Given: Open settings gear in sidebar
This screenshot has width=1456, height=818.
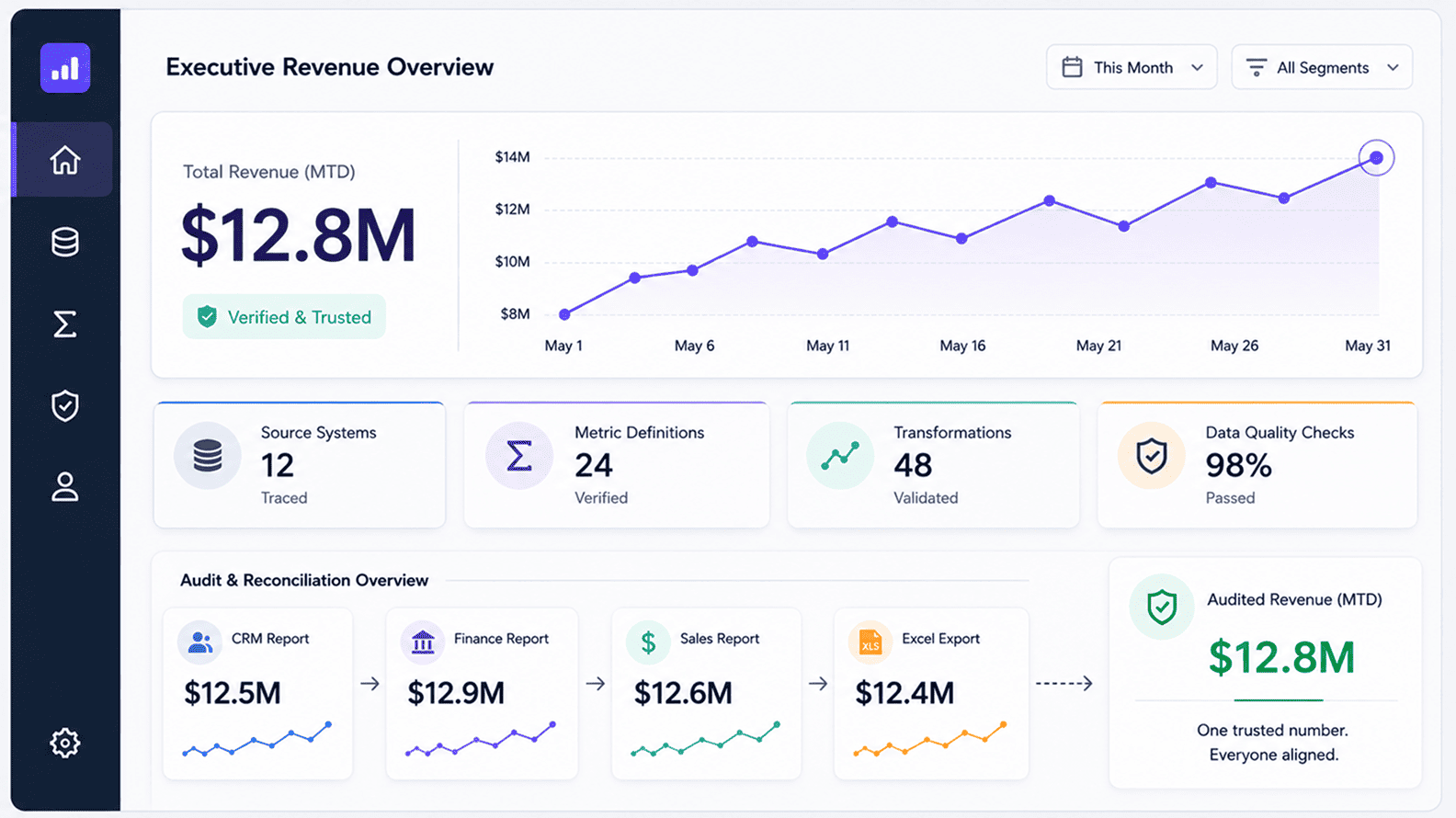Looking at the screenshot, I should [65, 743].
